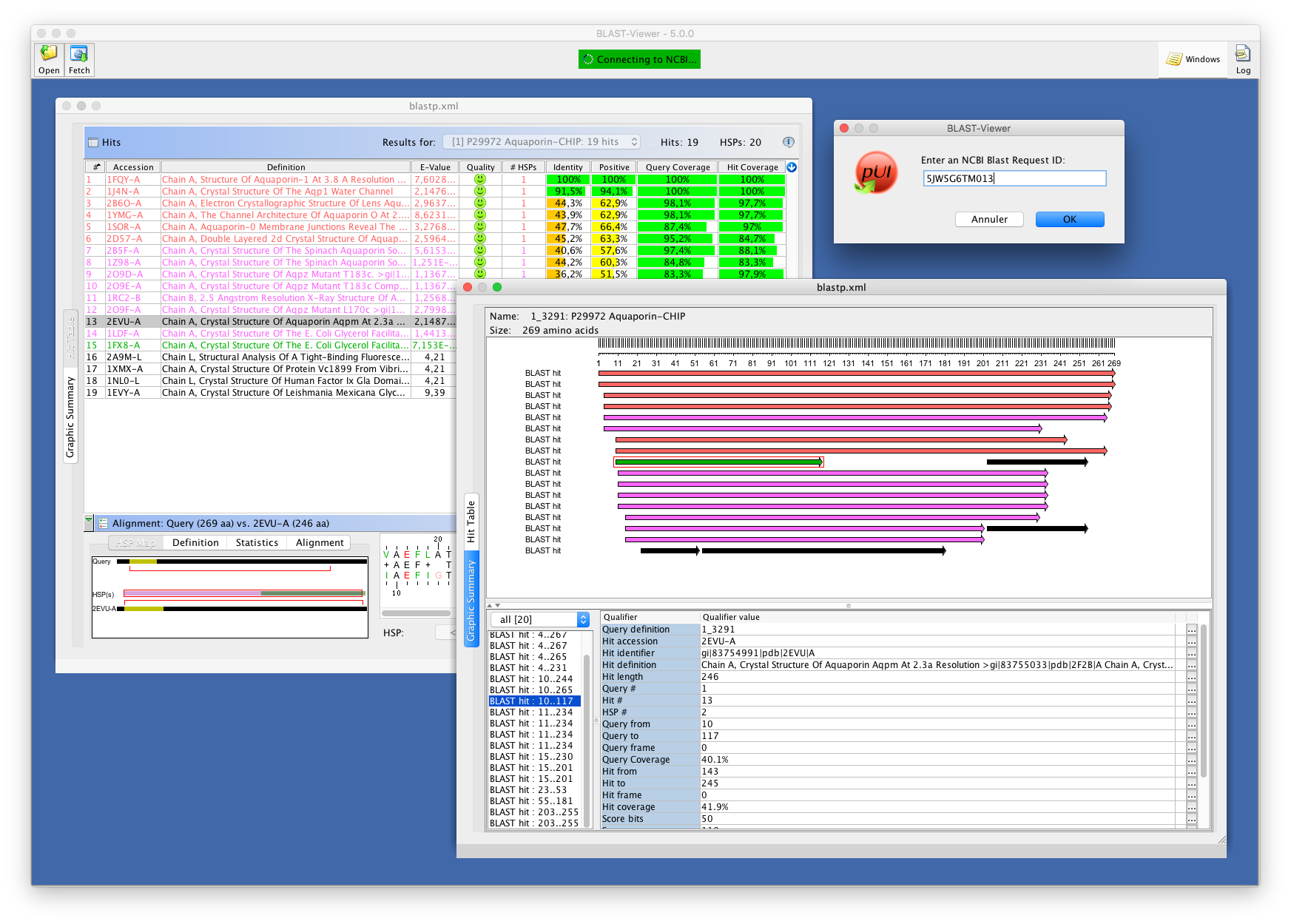Image resolution: width=1291 pixels, height=924 pixels.
Task: Switch to the Definition tab
Action: point(195,542)
